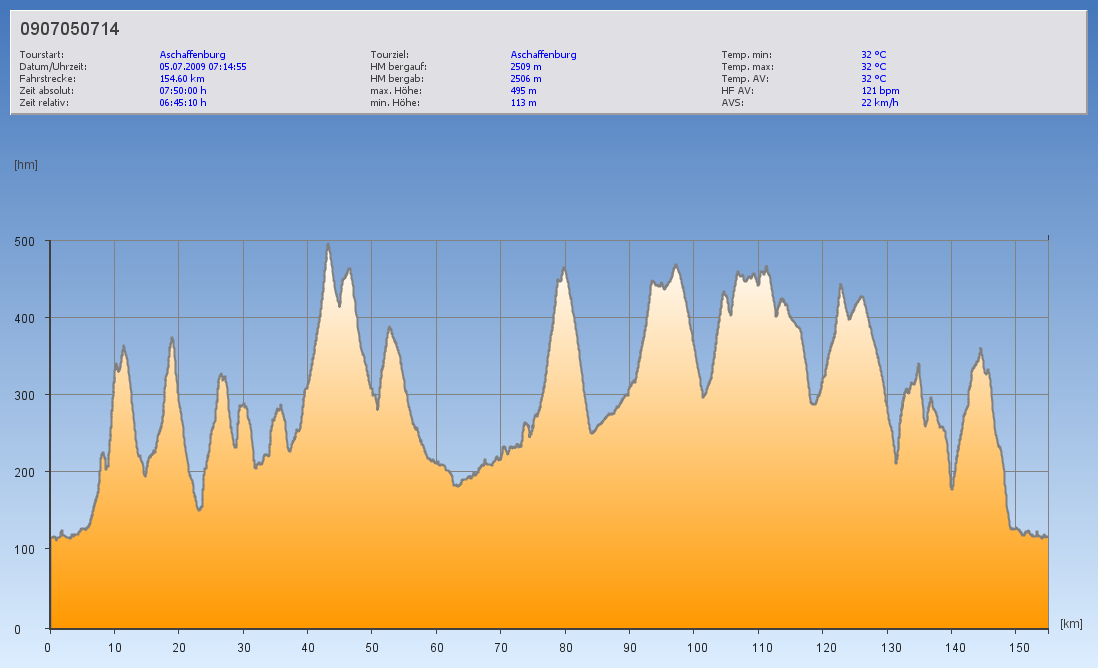Select the max. Höhe value 495 m
Screen dimensions: 1098x668
(523, 90)
